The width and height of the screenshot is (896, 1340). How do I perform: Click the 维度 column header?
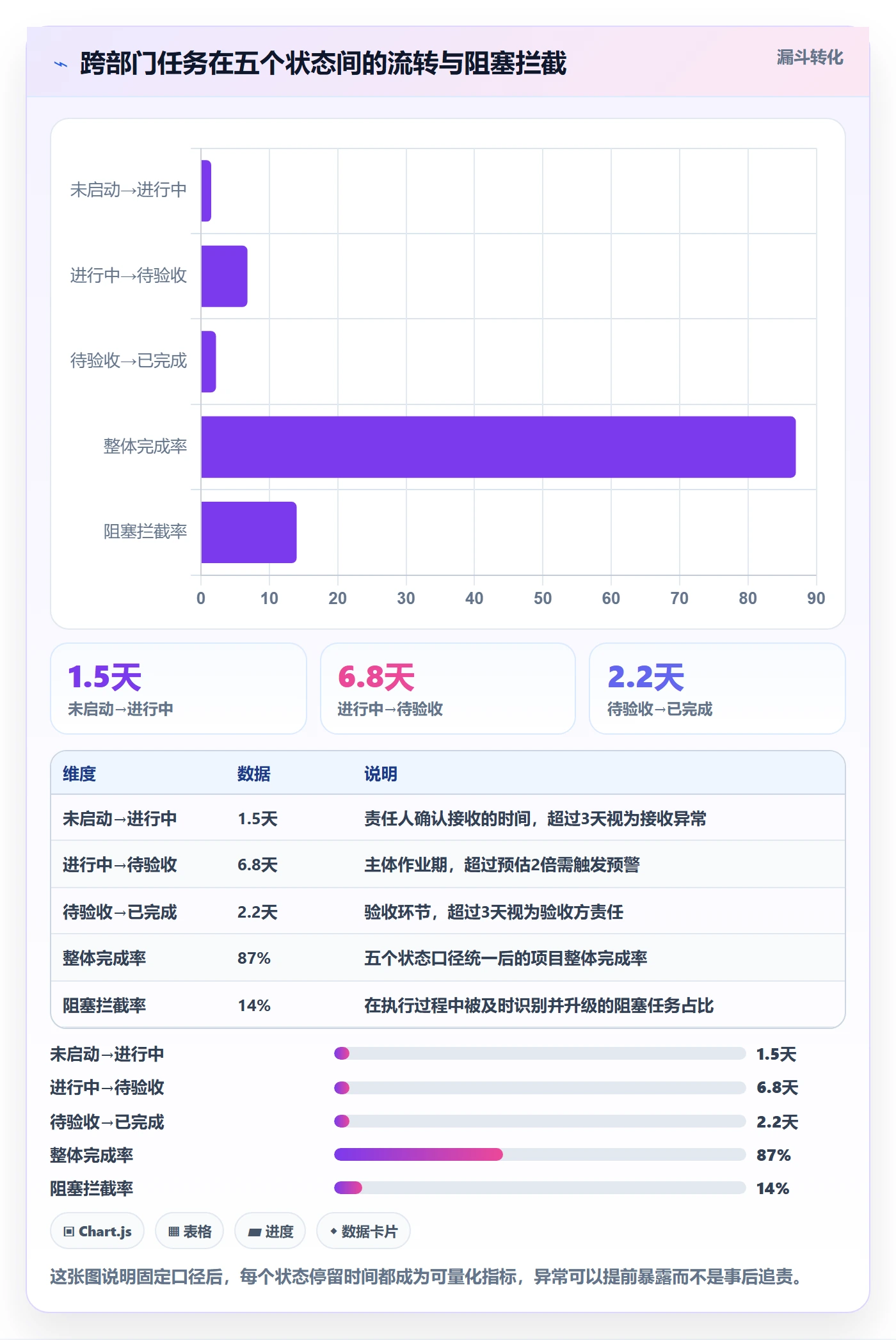pos(79,774)
